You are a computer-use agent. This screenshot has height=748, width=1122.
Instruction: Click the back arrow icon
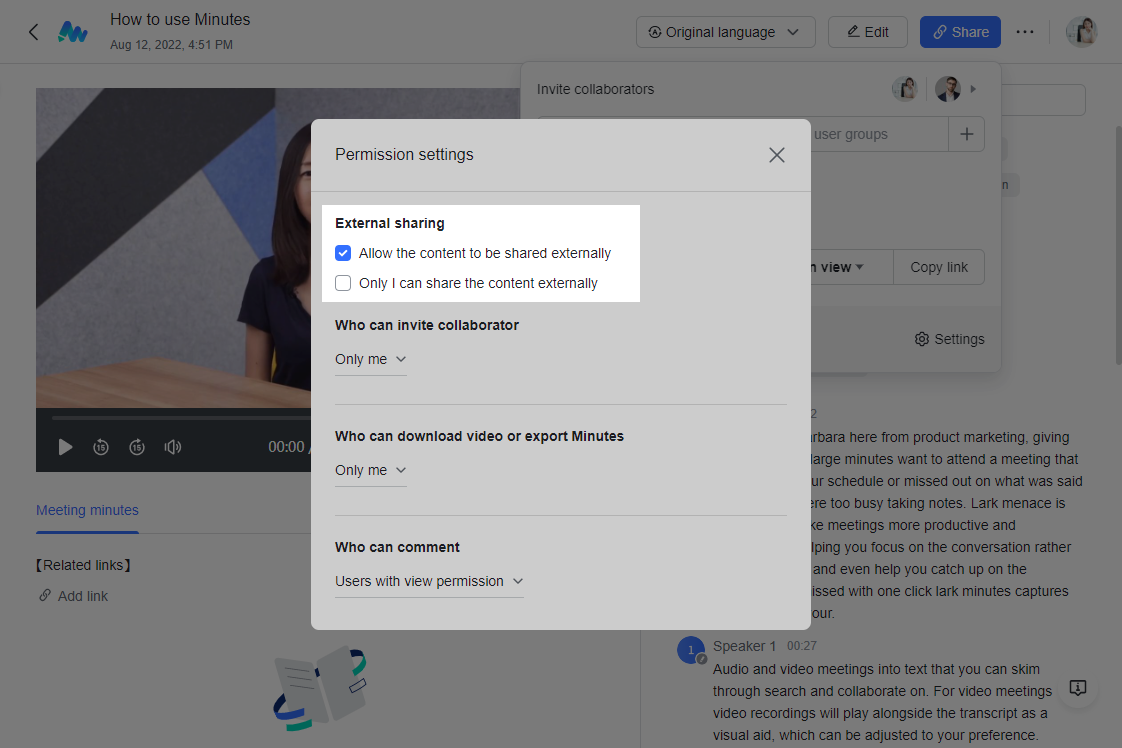point(33,32)
